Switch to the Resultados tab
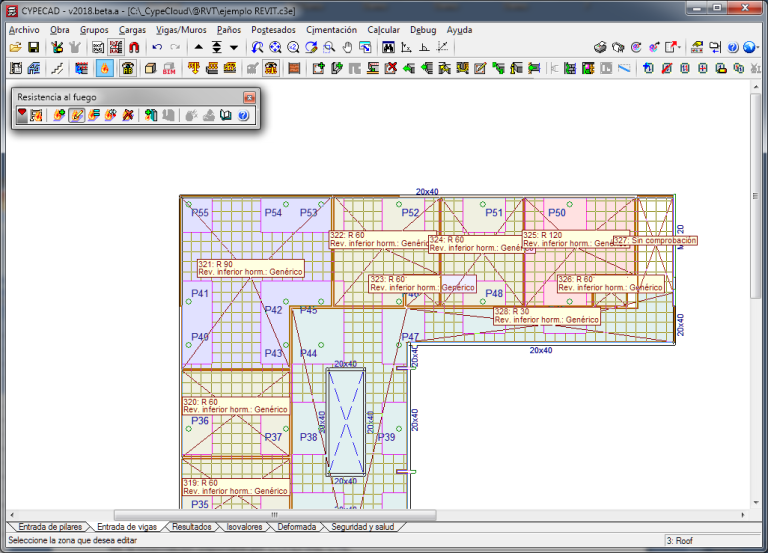The height and width of the screenshot is (553, 768). pyautogui.click(x=190, y=526)
